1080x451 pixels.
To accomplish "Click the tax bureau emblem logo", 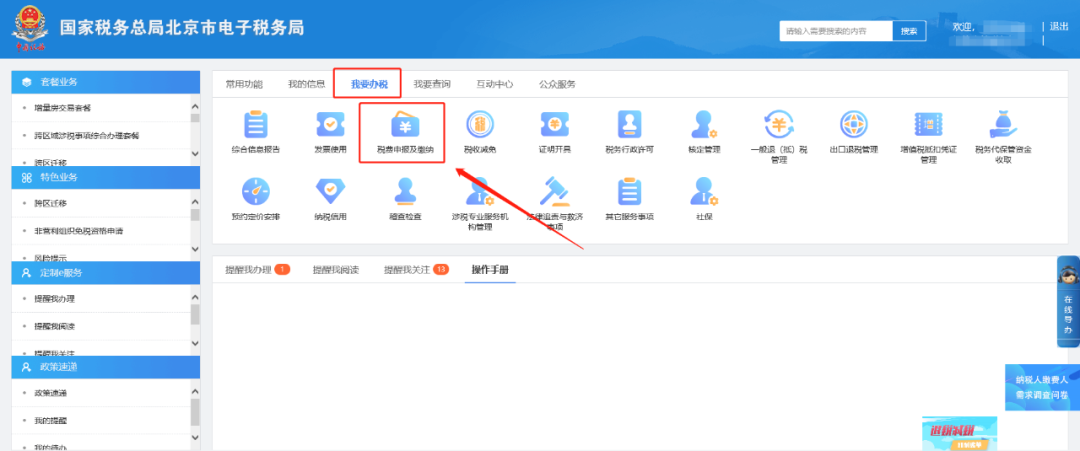I will [x=30, y=28].
